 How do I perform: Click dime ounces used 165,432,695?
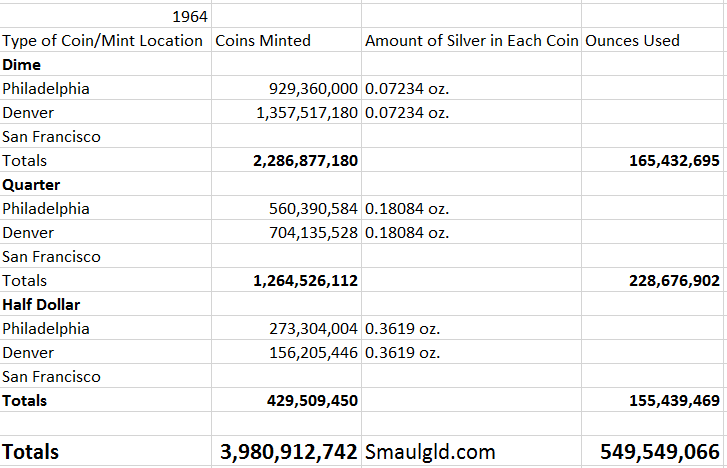click(x=662, y=161)
